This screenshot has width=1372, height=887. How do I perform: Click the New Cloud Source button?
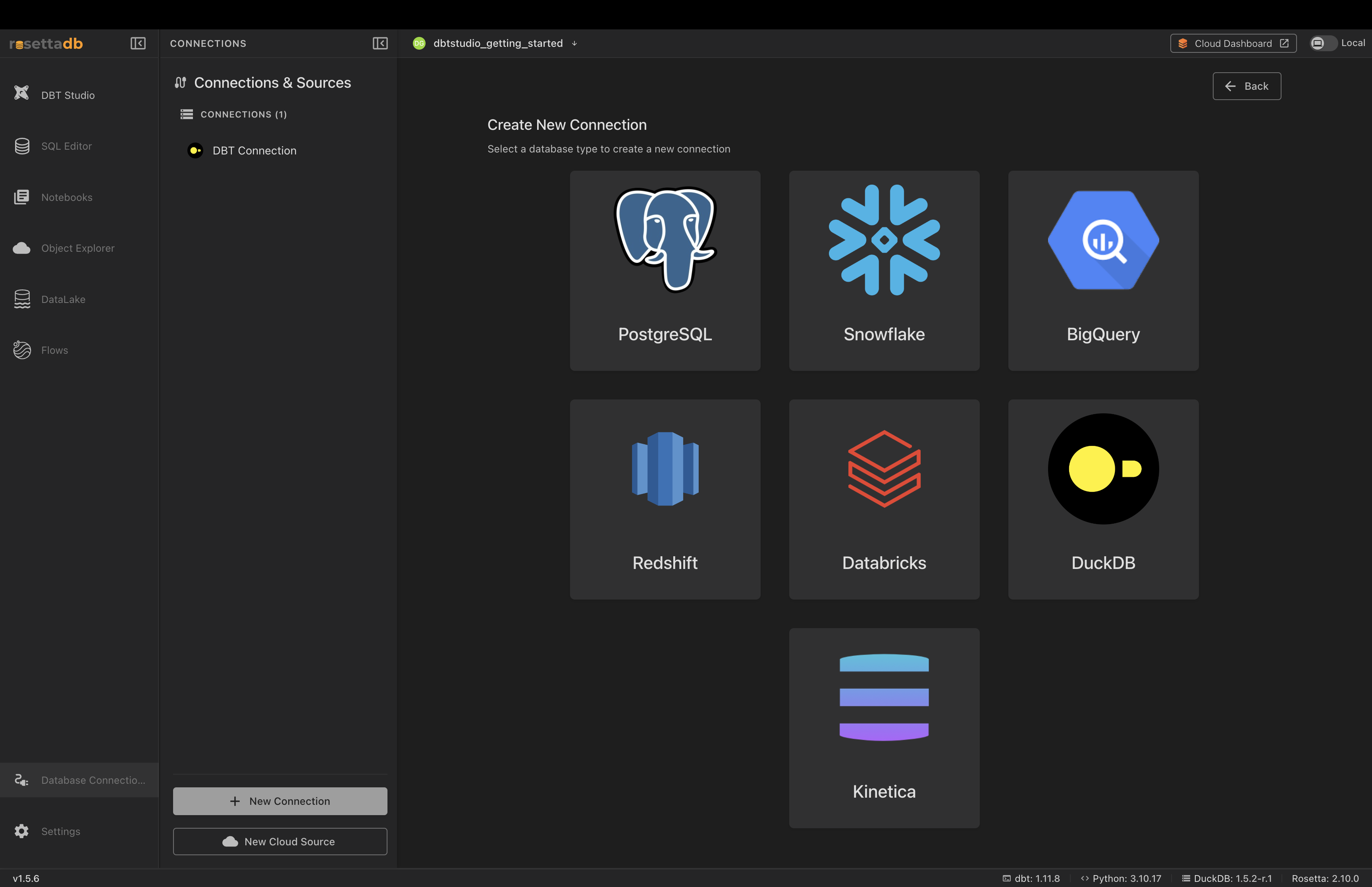(x=280, y=841)
